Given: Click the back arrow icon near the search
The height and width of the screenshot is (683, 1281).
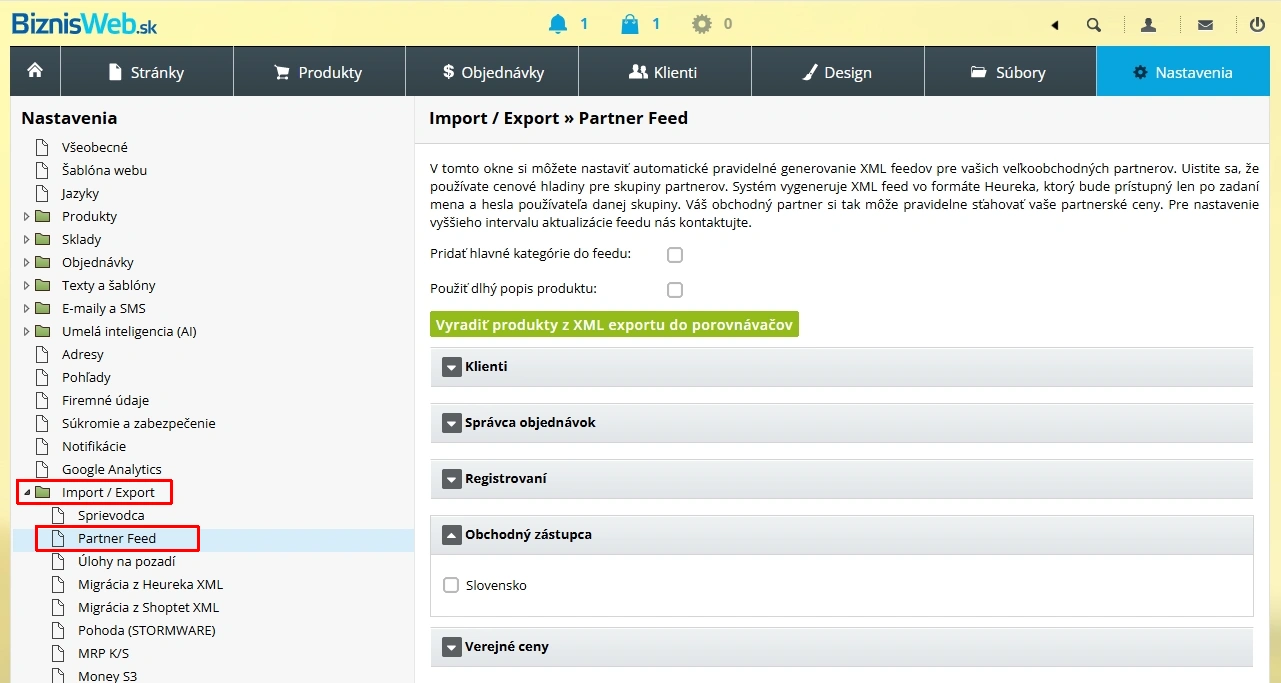Looking at the screenshot, I should [1054, 24].
